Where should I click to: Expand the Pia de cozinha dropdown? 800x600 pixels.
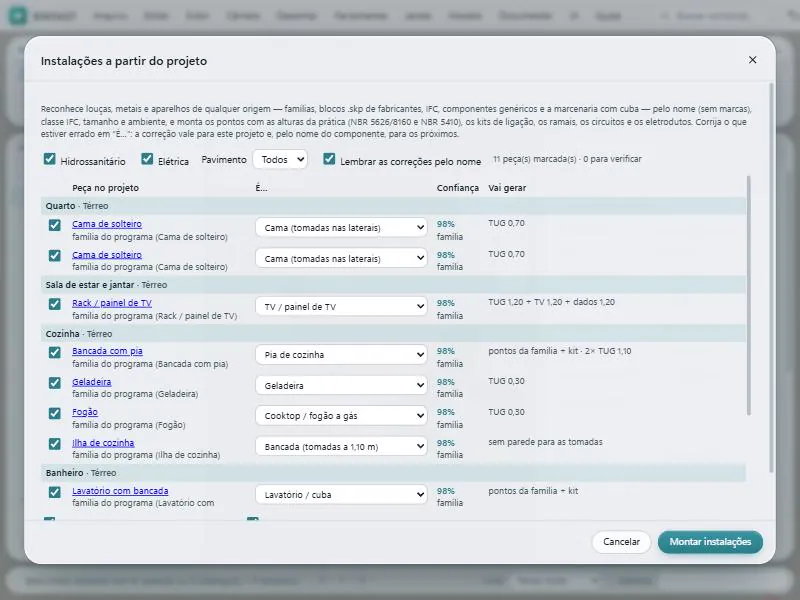341,355
